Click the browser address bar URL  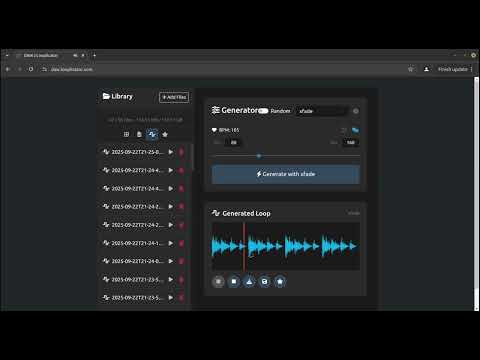coord(71,69)
